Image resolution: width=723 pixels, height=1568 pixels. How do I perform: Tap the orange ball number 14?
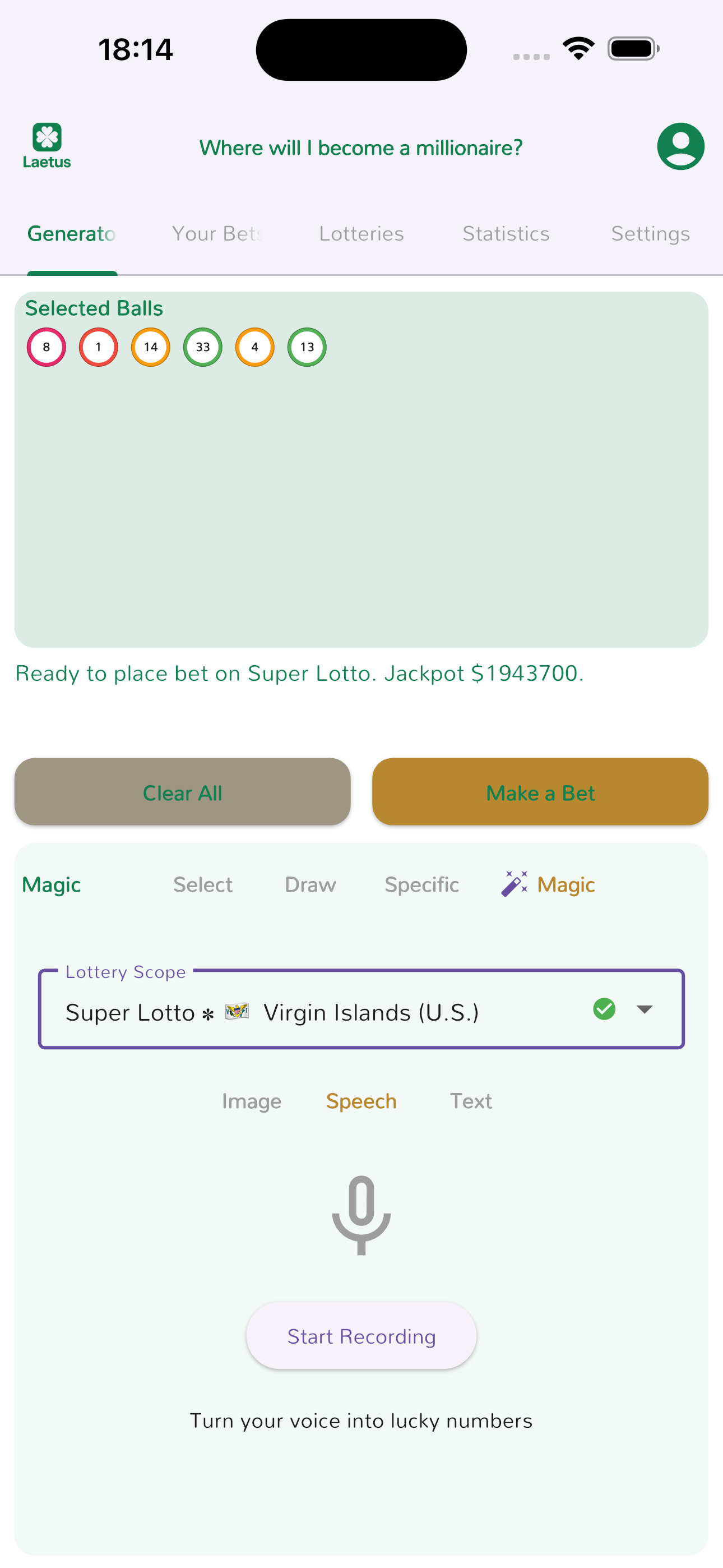[x=150, y=347]
